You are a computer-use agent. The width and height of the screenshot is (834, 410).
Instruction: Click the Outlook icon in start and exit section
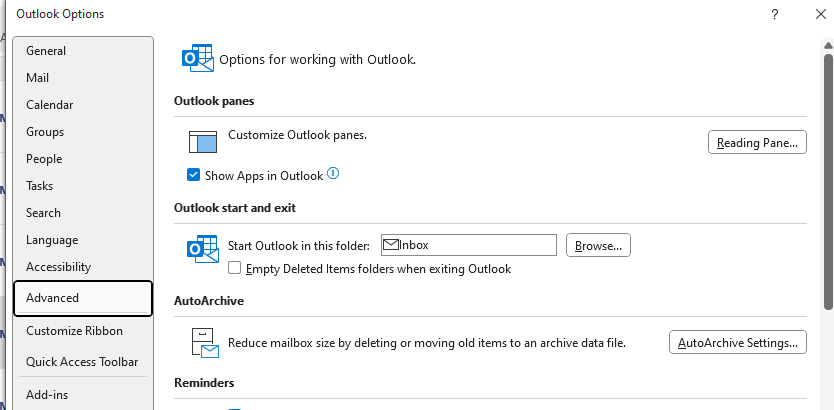pos(203,249)
